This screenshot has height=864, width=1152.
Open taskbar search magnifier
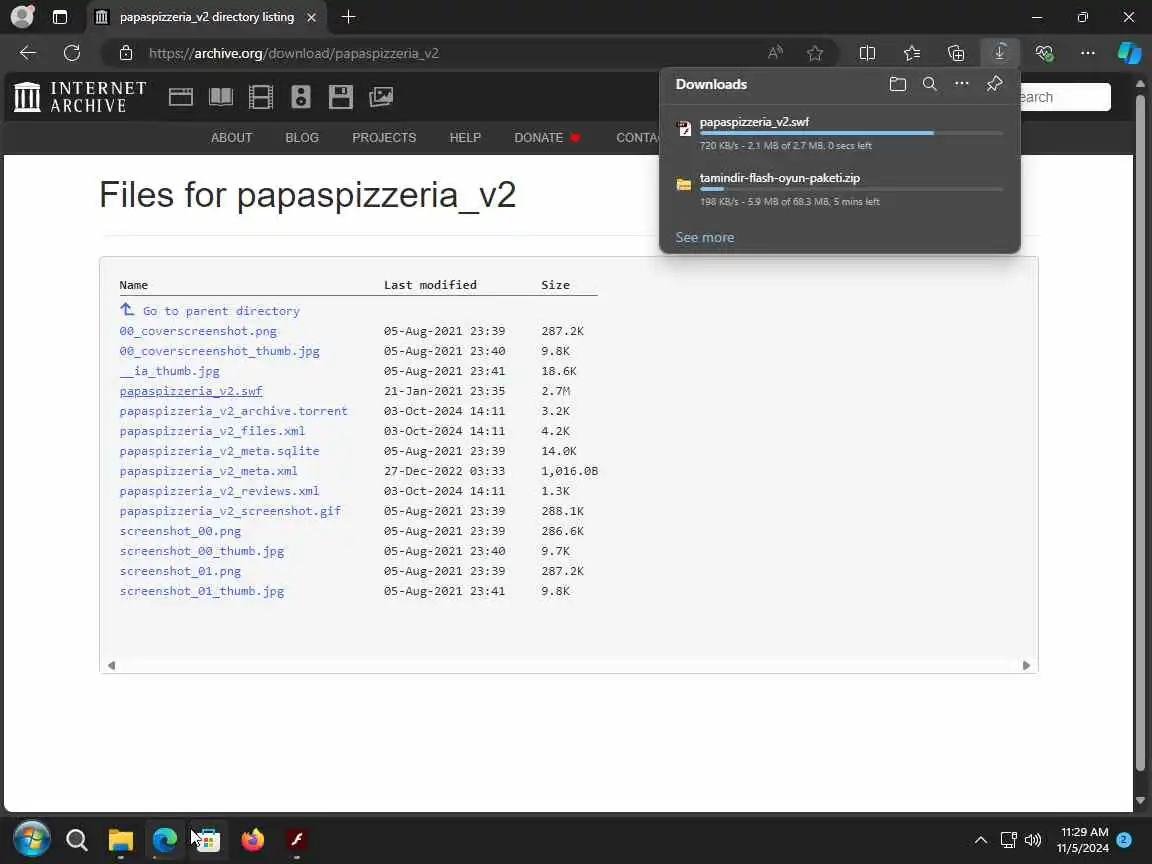tap(76, 839)
